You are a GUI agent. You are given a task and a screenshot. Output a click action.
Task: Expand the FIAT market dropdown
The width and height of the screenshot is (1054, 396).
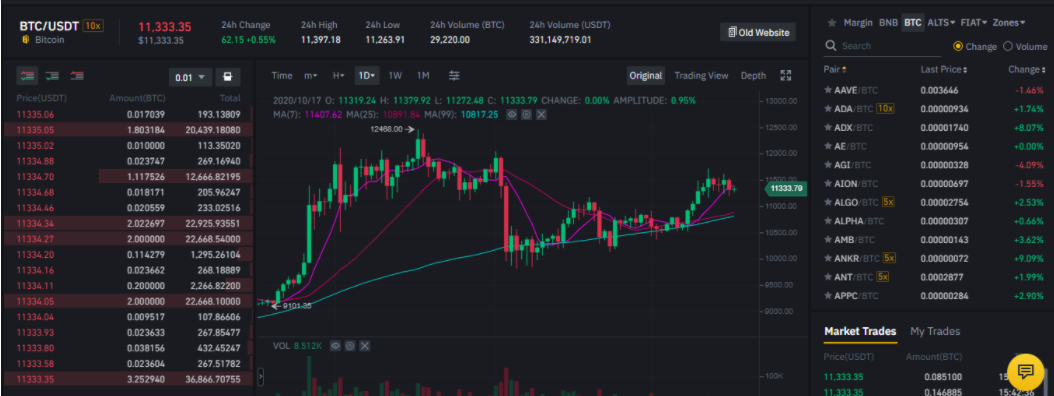click(974, 23)
